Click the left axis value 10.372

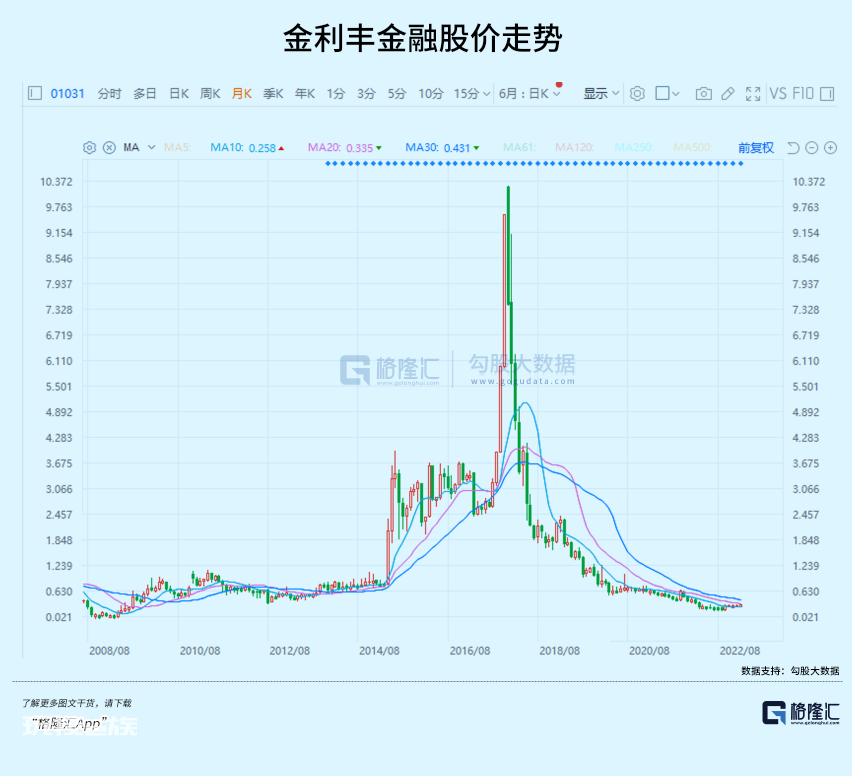pos(56,182)
